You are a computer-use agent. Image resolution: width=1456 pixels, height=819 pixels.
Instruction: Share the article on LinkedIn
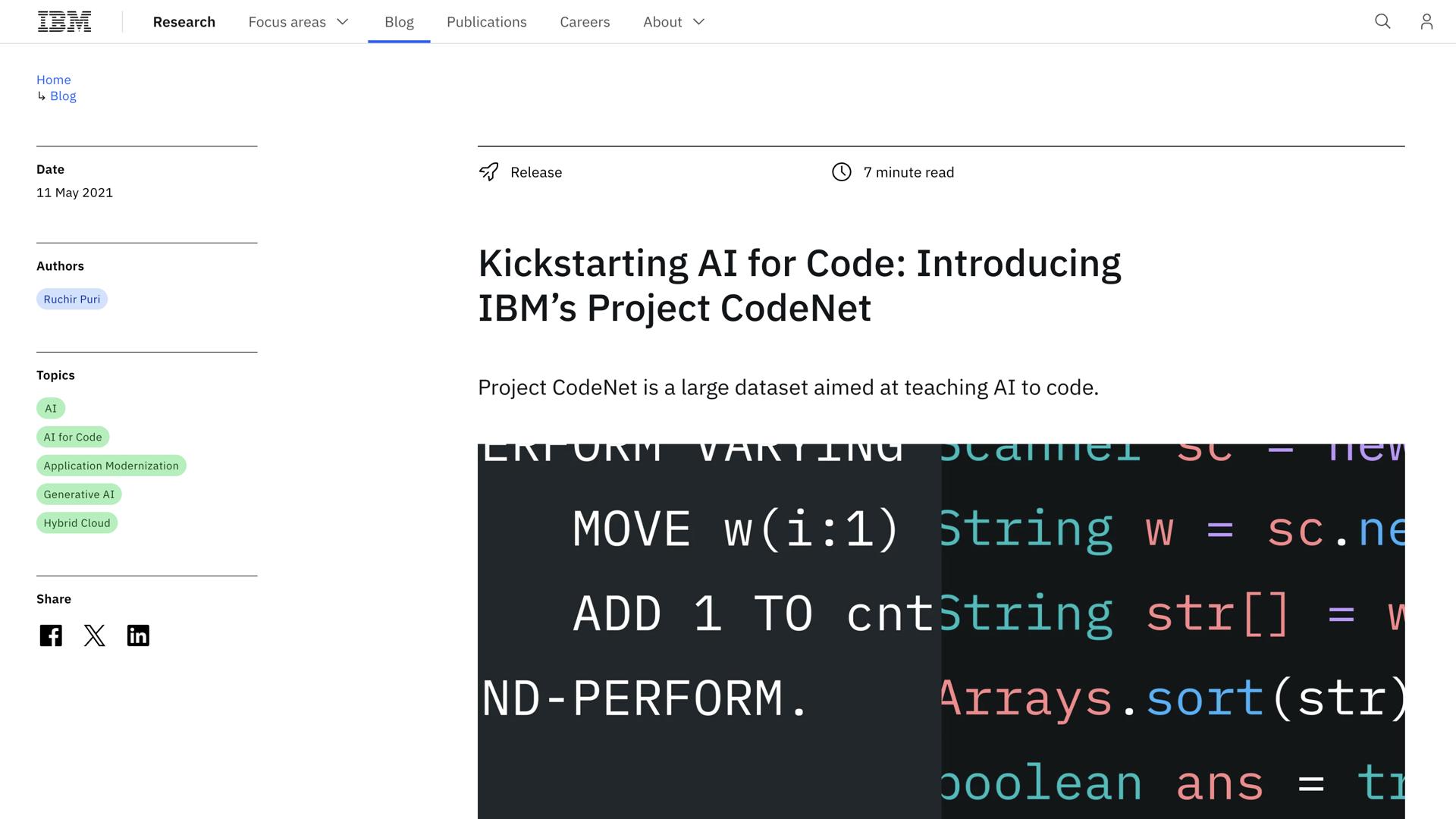138,635
